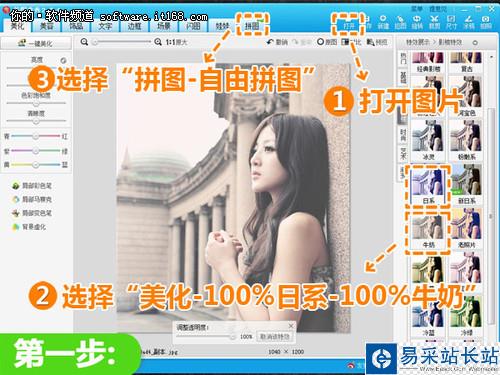
Task: Adjust the zoom slider track
Action: (122, 42)
